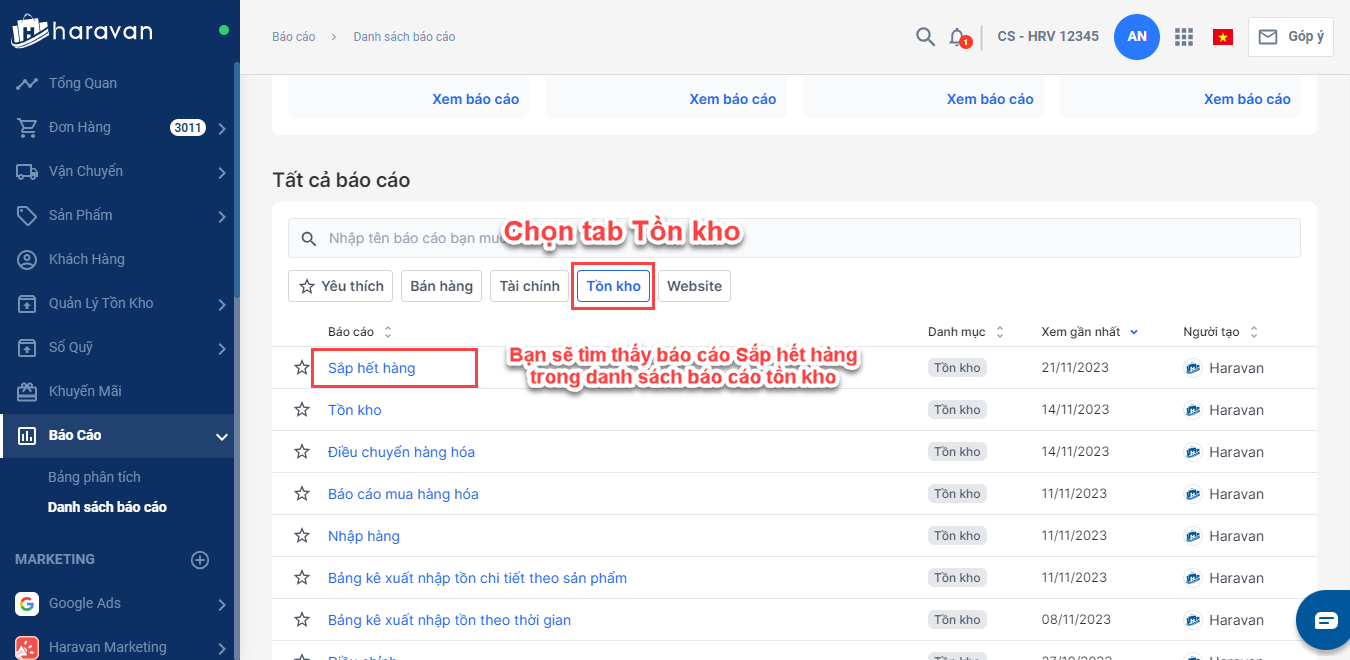This screenshot has height=660, width=1350.
Task: Expand the Quản Lý Tồn Kho chevron
Action: (222, 304)
